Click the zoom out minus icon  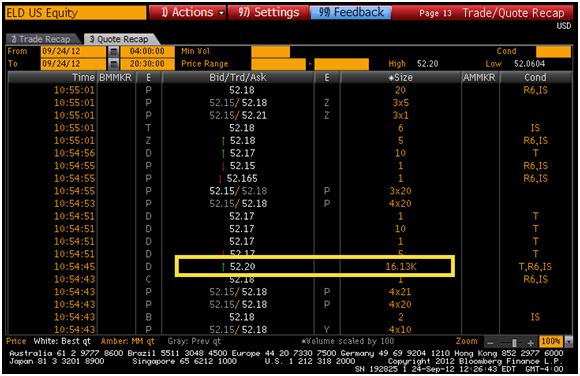point(490,342)
